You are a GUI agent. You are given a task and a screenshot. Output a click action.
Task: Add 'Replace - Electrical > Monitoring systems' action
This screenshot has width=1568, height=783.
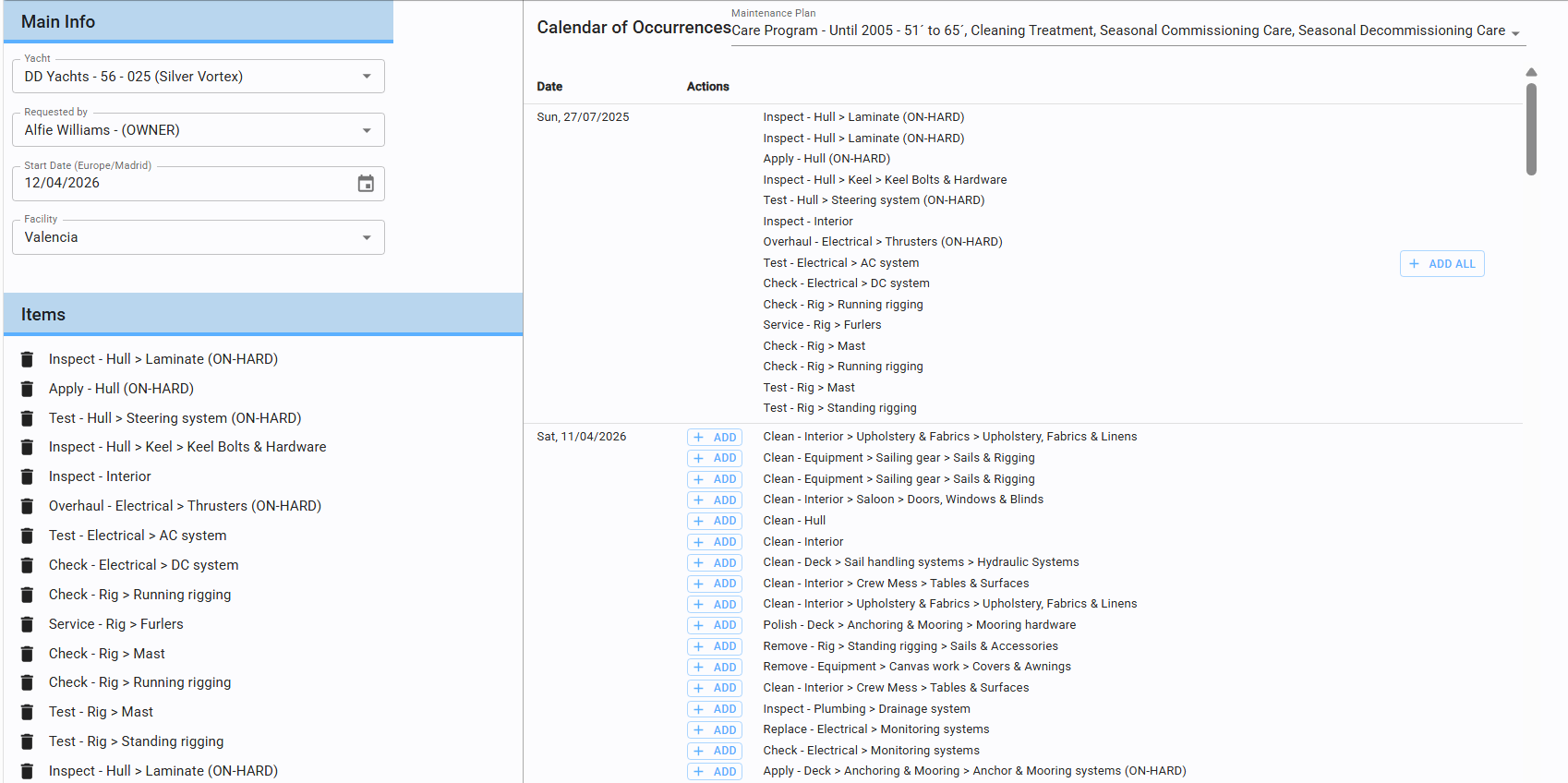pos(715,730)
